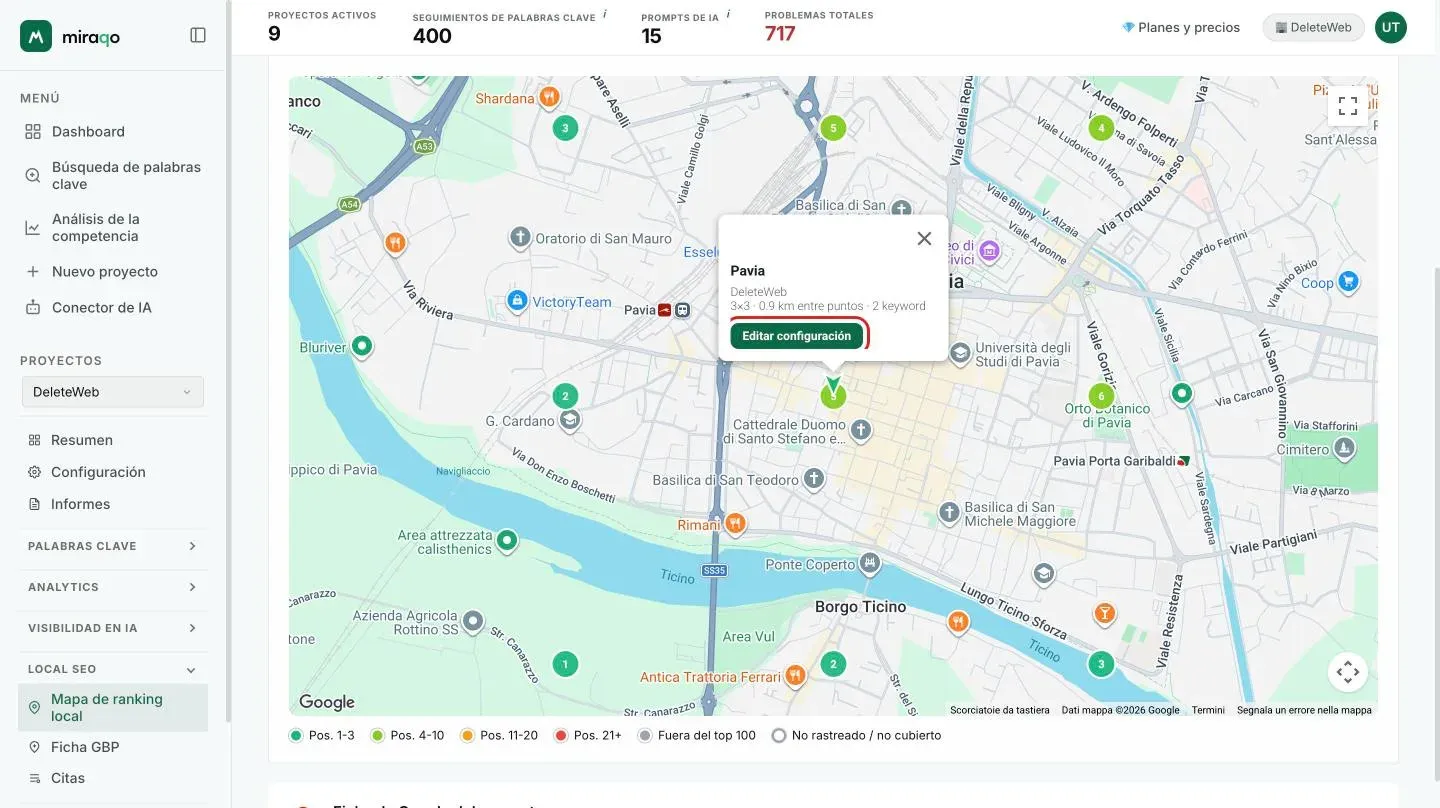Viewport: 1440px width, 808px height.
Task: Select the green grid marker numbered 6
Action: tap(1101, 396)
